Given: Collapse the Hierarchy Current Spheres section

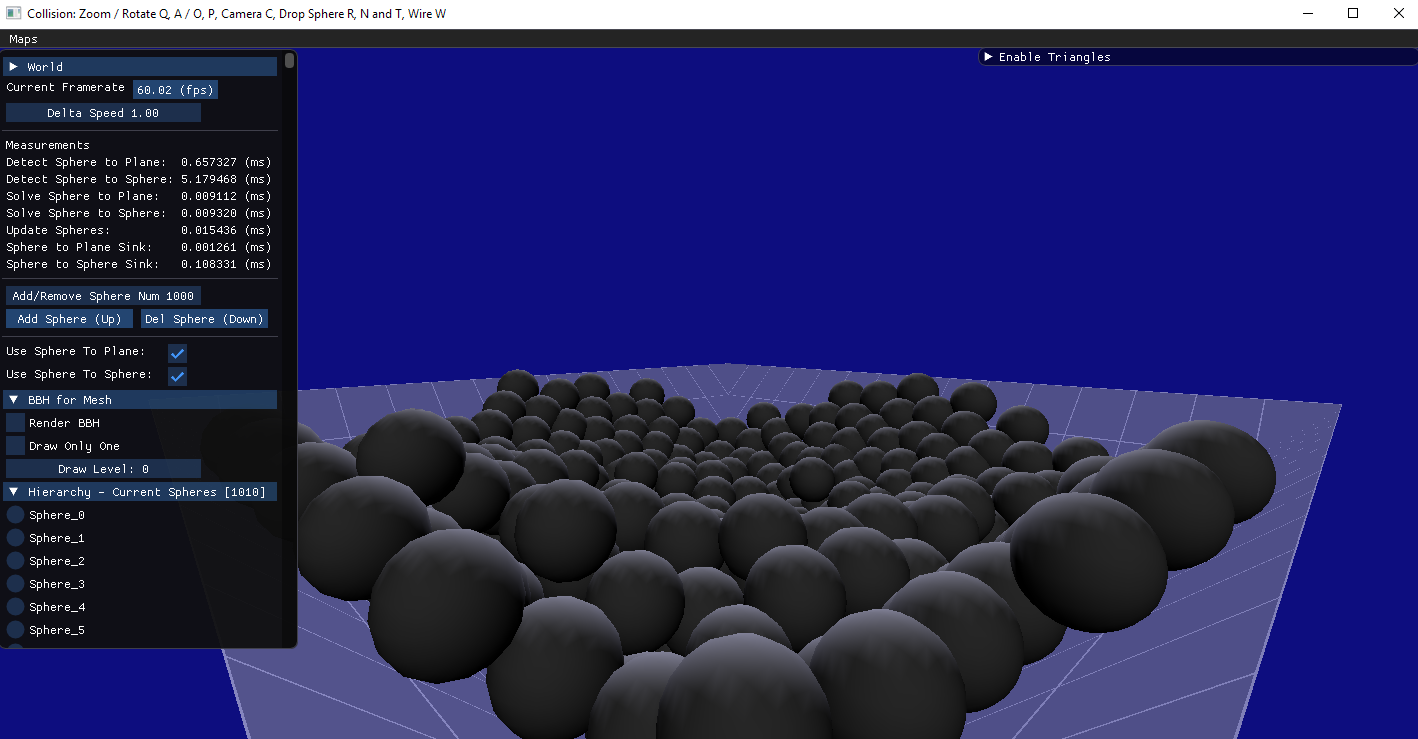Looking at the screenshot, I should [140, 492].
